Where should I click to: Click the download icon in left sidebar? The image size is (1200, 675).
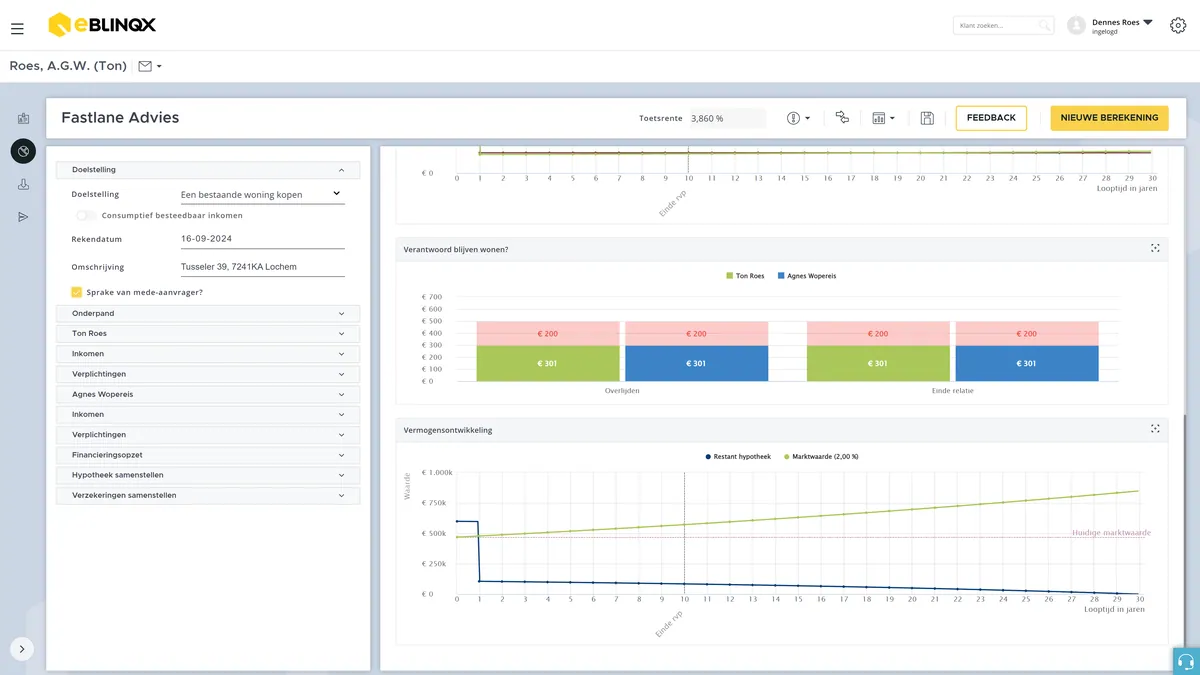pos(23,185)
